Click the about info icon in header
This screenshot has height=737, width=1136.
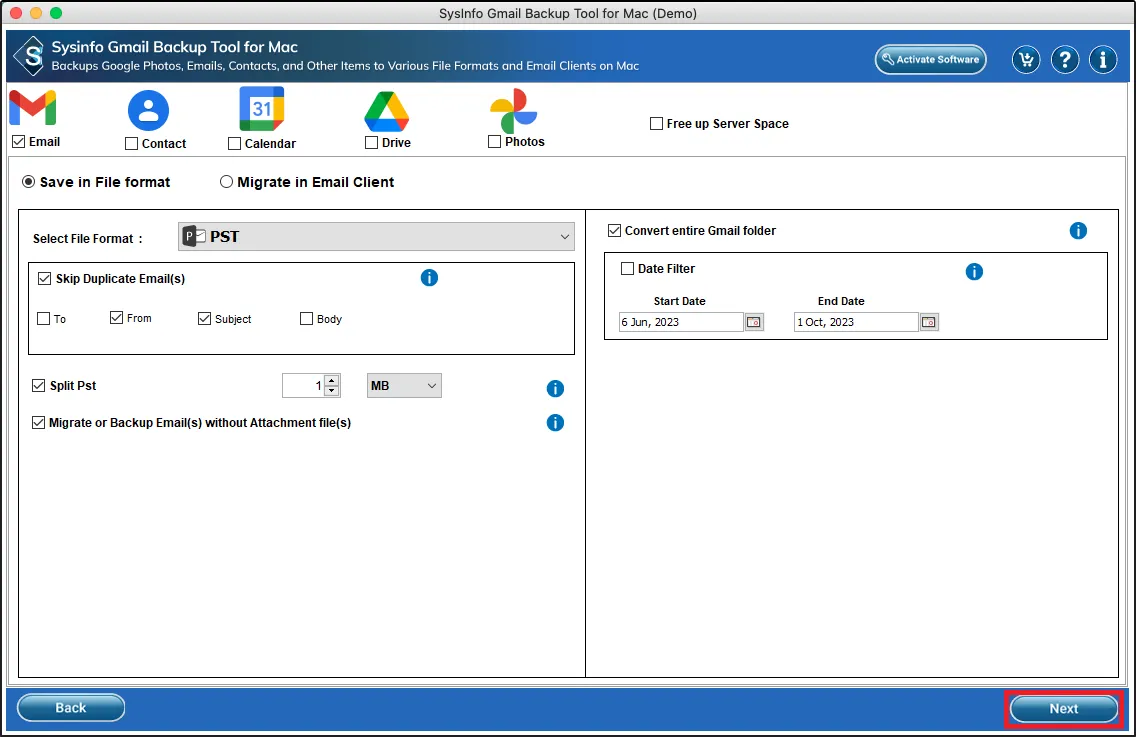[x=1103, y=60]
